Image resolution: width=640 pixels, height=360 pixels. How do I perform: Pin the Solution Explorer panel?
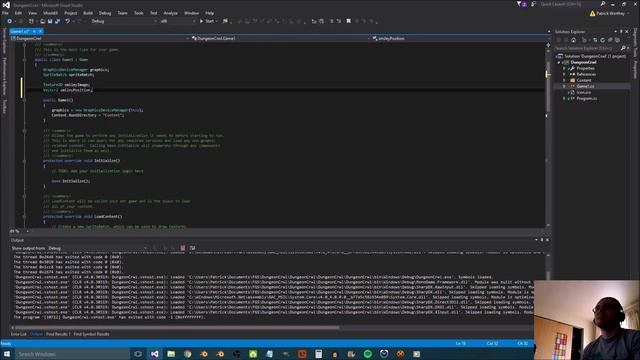[x=621, y=31]
